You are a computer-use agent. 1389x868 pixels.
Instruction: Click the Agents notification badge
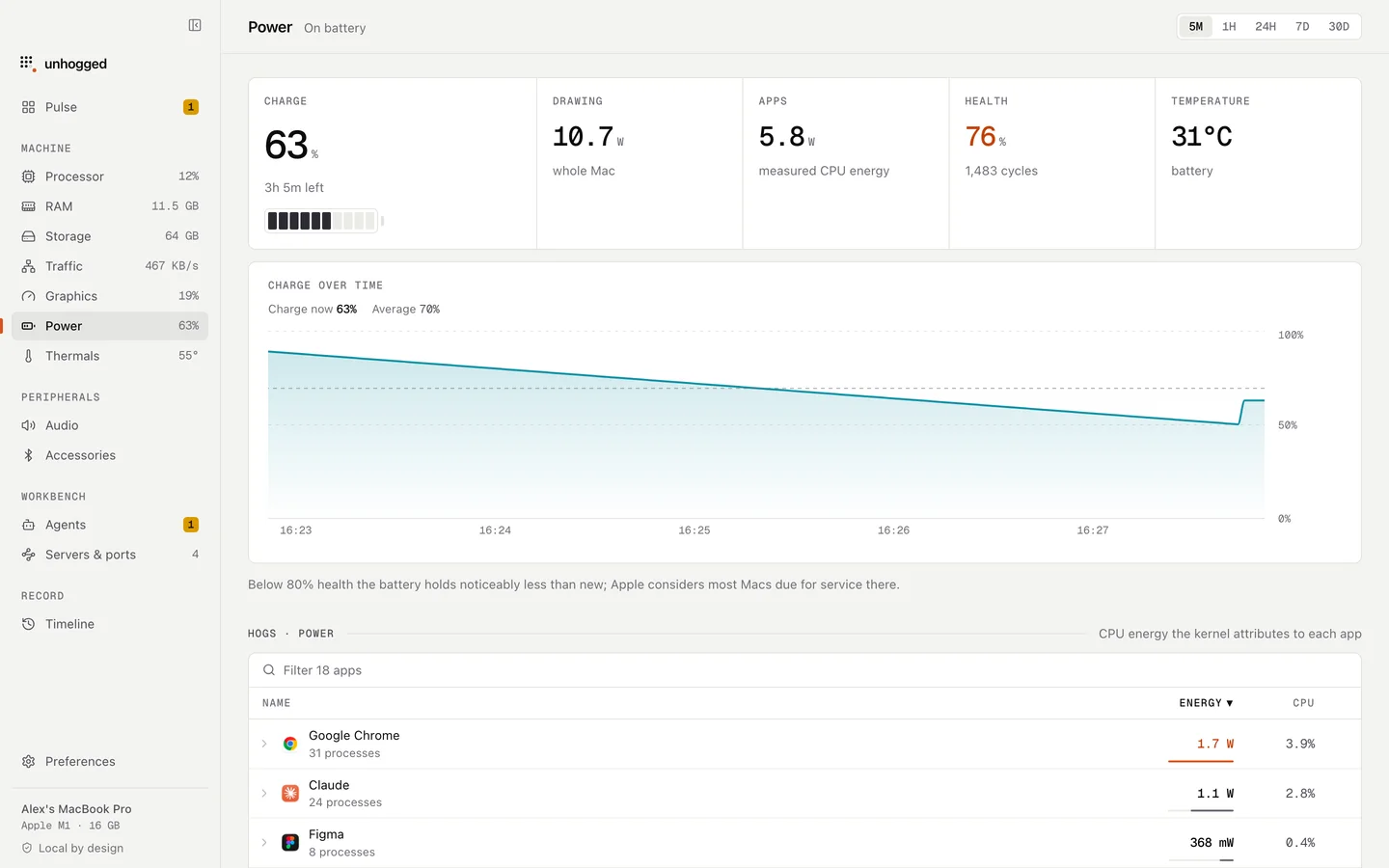click(x=191, y=525)
